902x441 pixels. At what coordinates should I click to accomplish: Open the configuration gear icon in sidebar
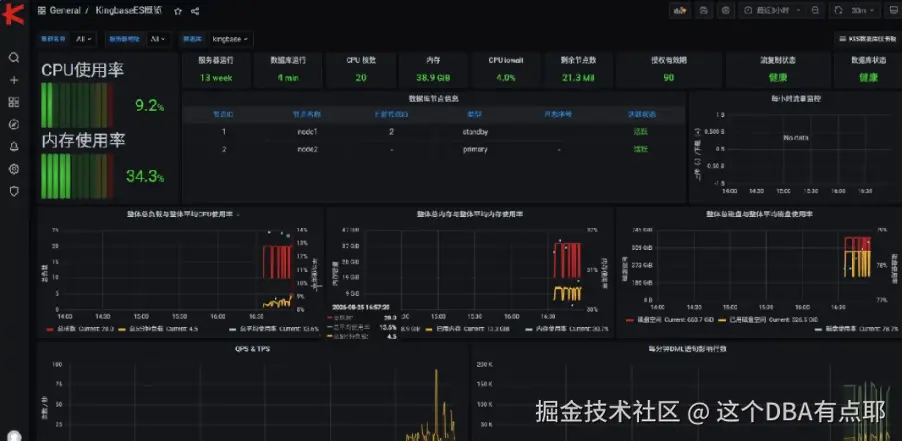tap(14, 169)
